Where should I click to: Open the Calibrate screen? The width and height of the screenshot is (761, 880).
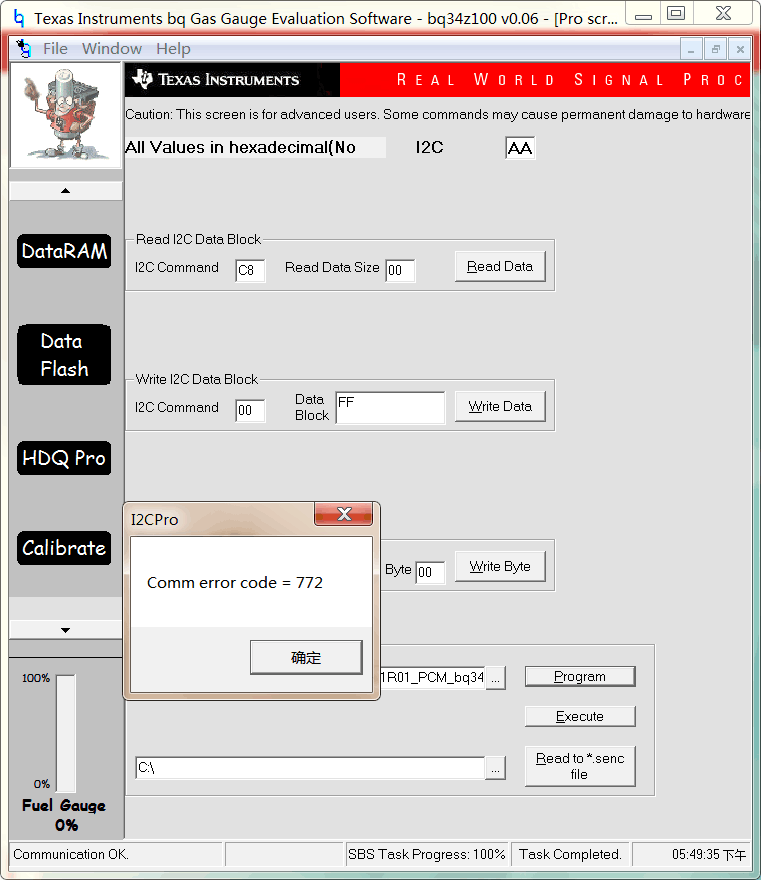[x=64, y=548]
